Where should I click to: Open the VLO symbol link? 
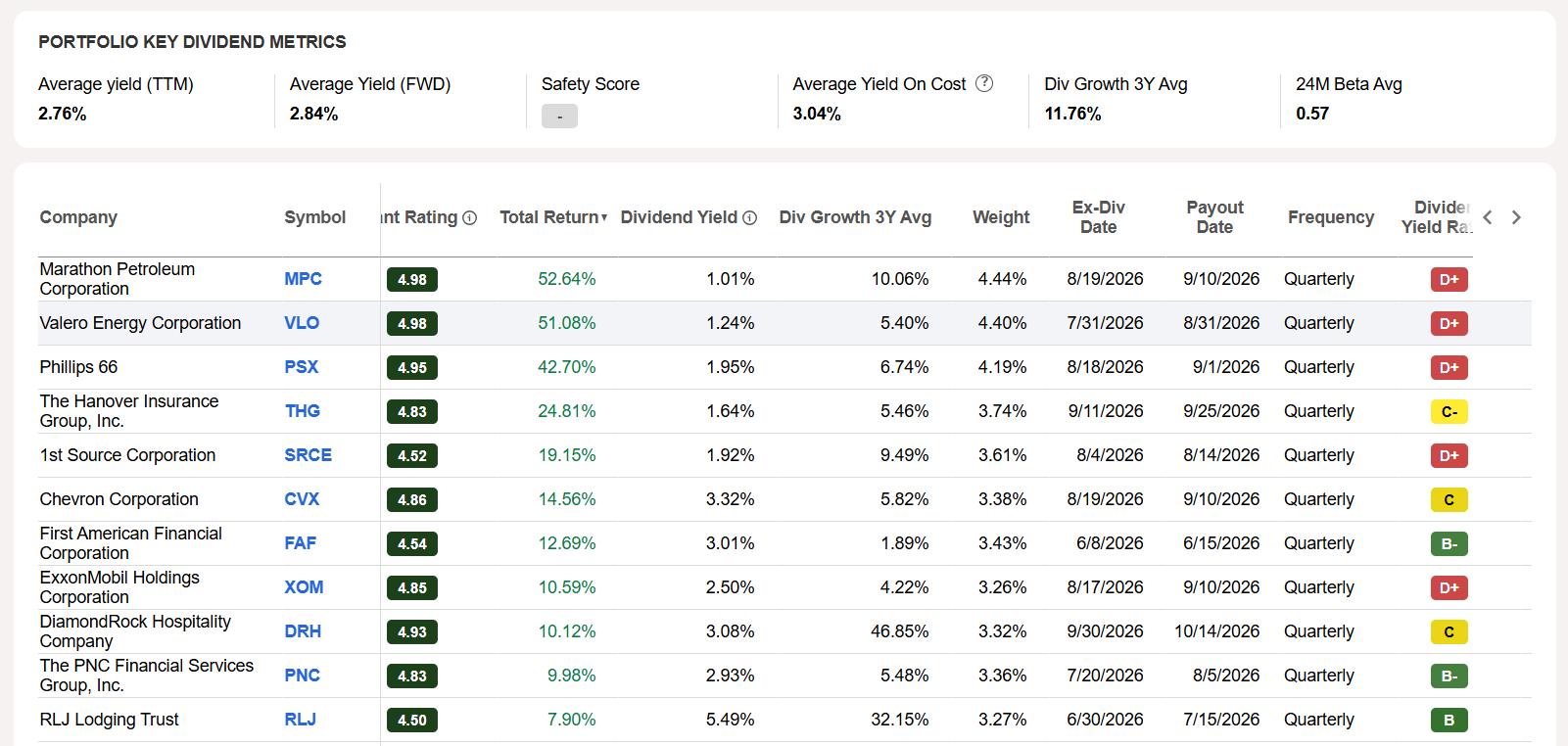(302, 323)
